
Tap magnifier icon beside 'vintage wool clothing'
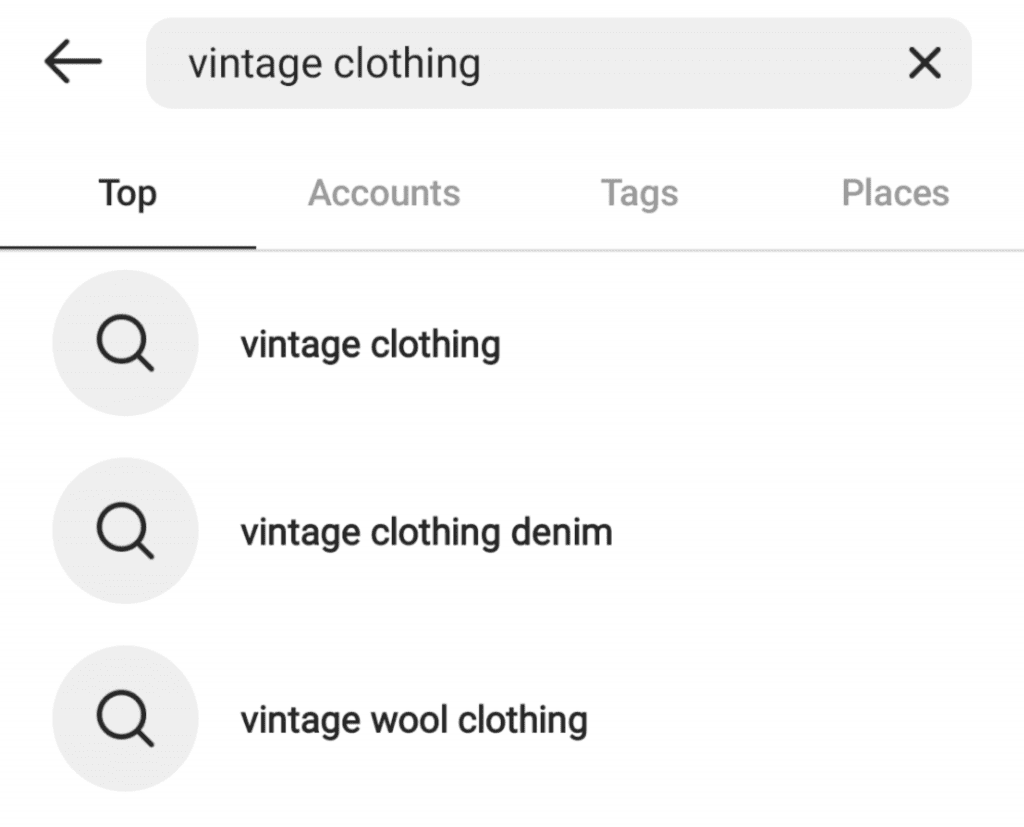pos(125,720)
